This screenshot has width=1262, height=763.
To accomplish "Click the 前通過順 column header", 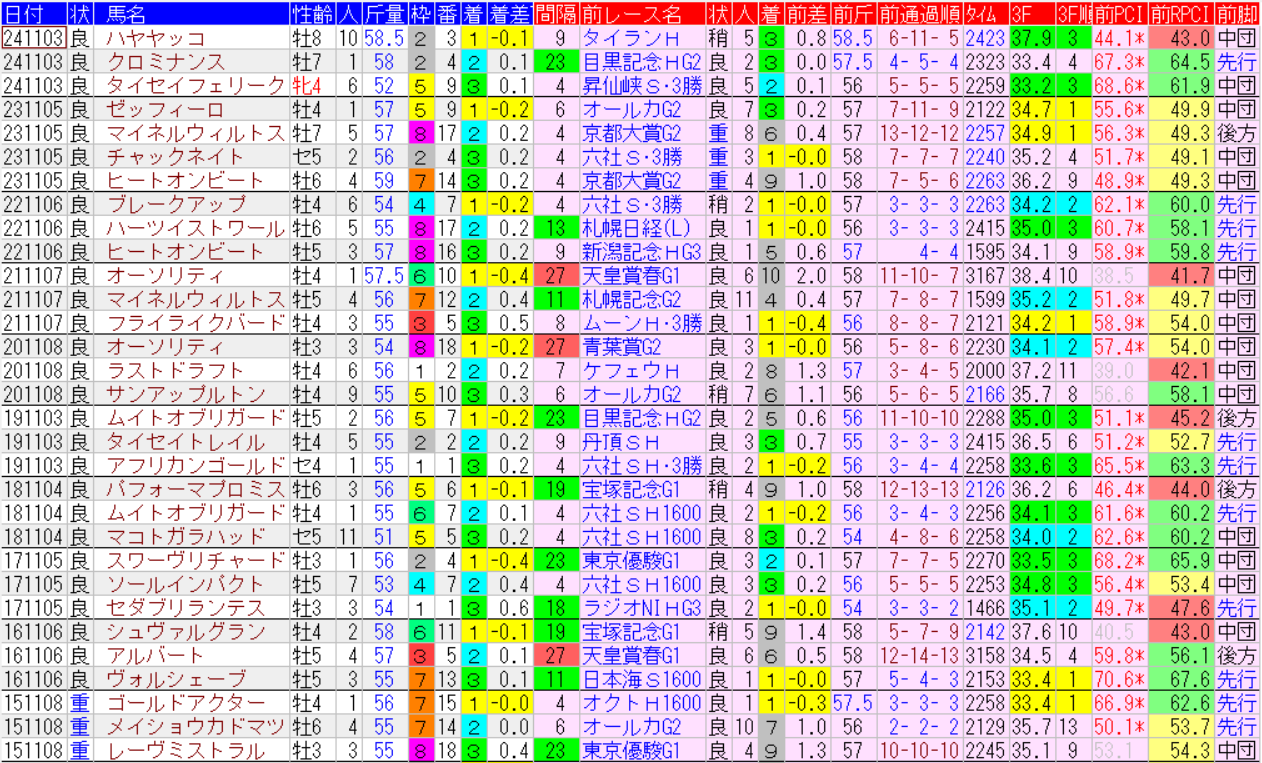I will click(x=919, y=14).
